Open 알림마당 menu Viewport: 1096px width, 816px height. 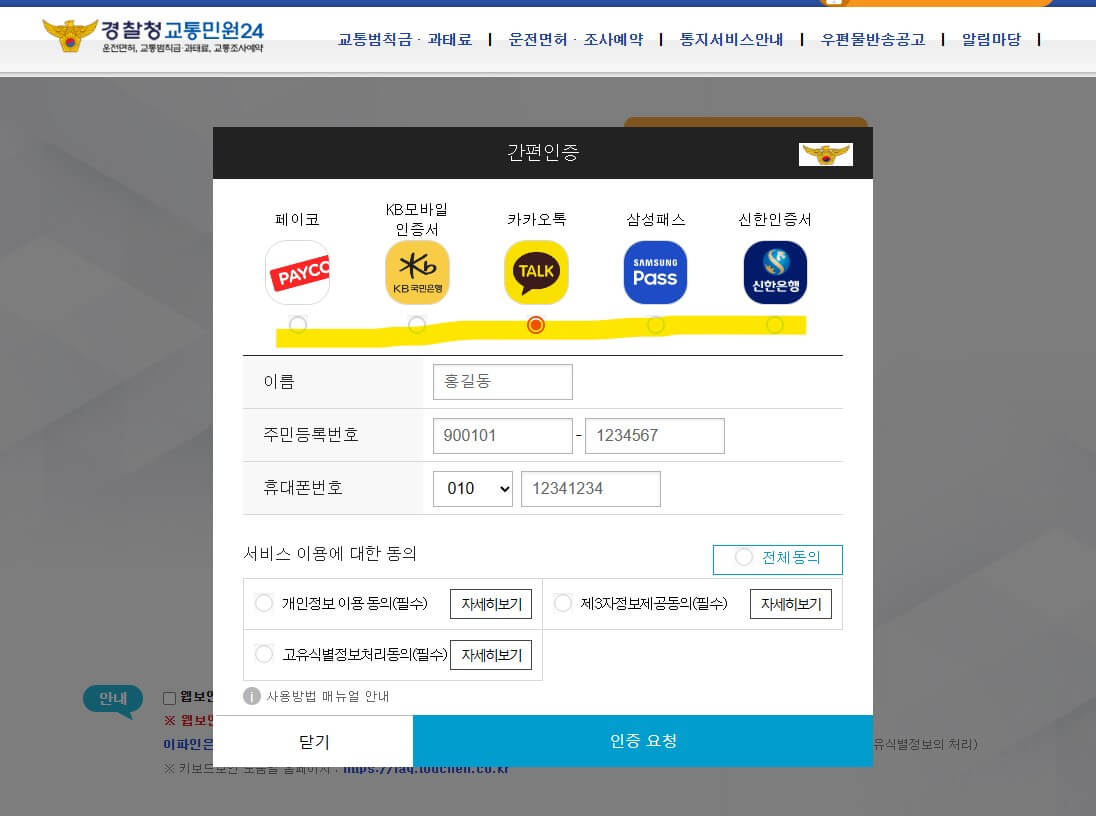[x=991, y=39]
